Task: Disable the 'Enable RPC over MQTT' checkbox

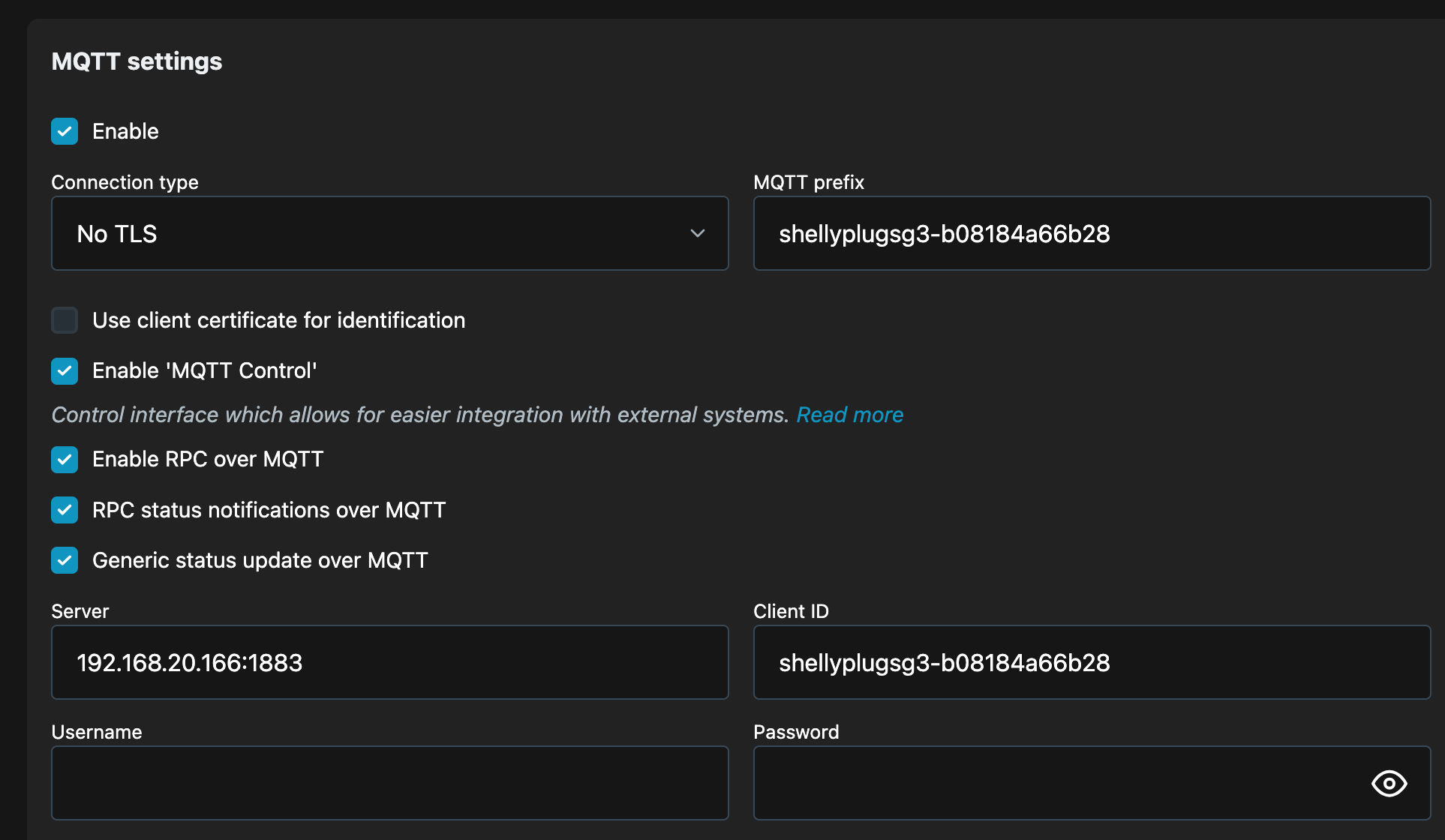Action: [65, 459]
